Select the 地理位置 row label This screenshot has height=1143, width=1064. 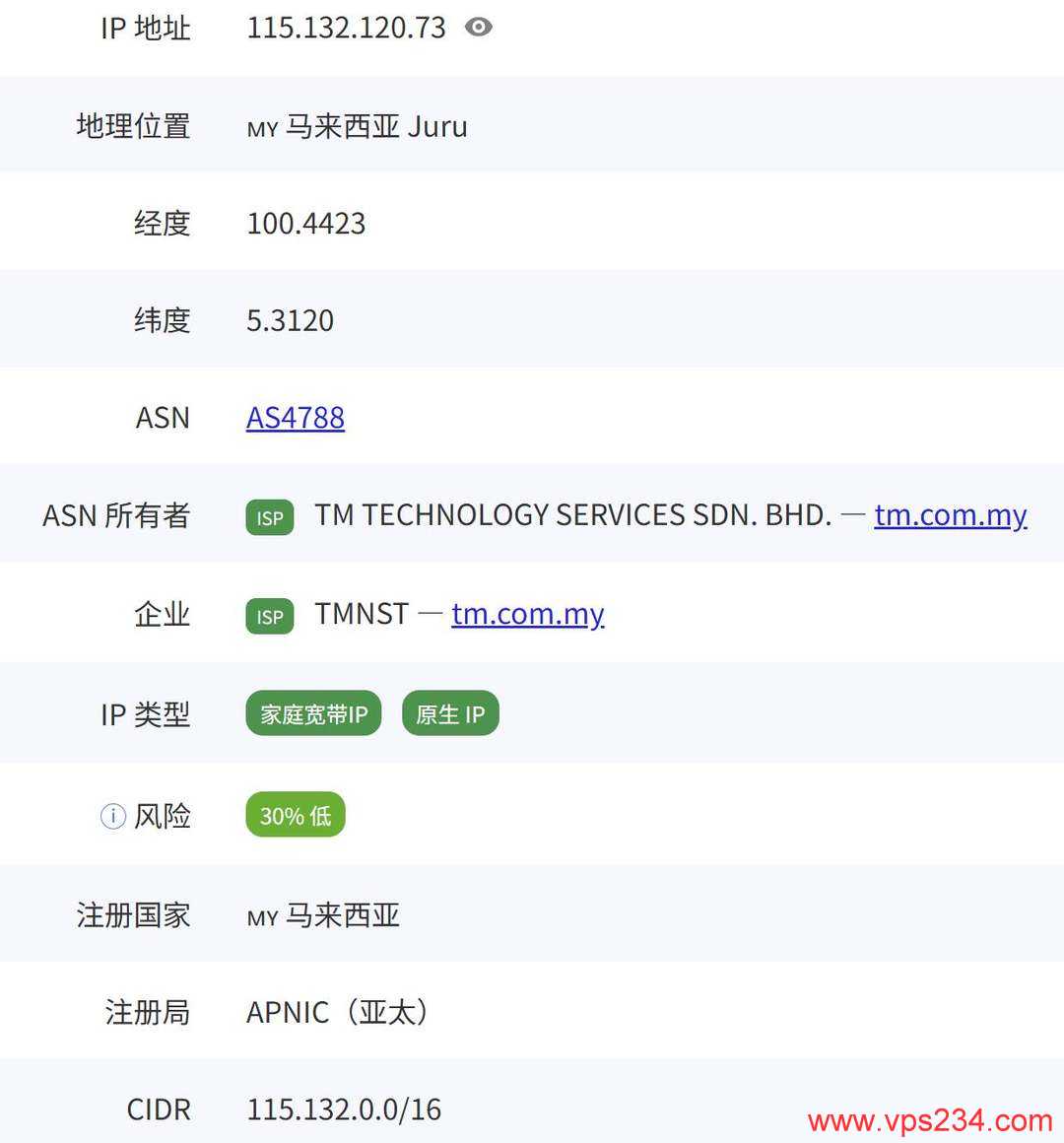point(134,126)
